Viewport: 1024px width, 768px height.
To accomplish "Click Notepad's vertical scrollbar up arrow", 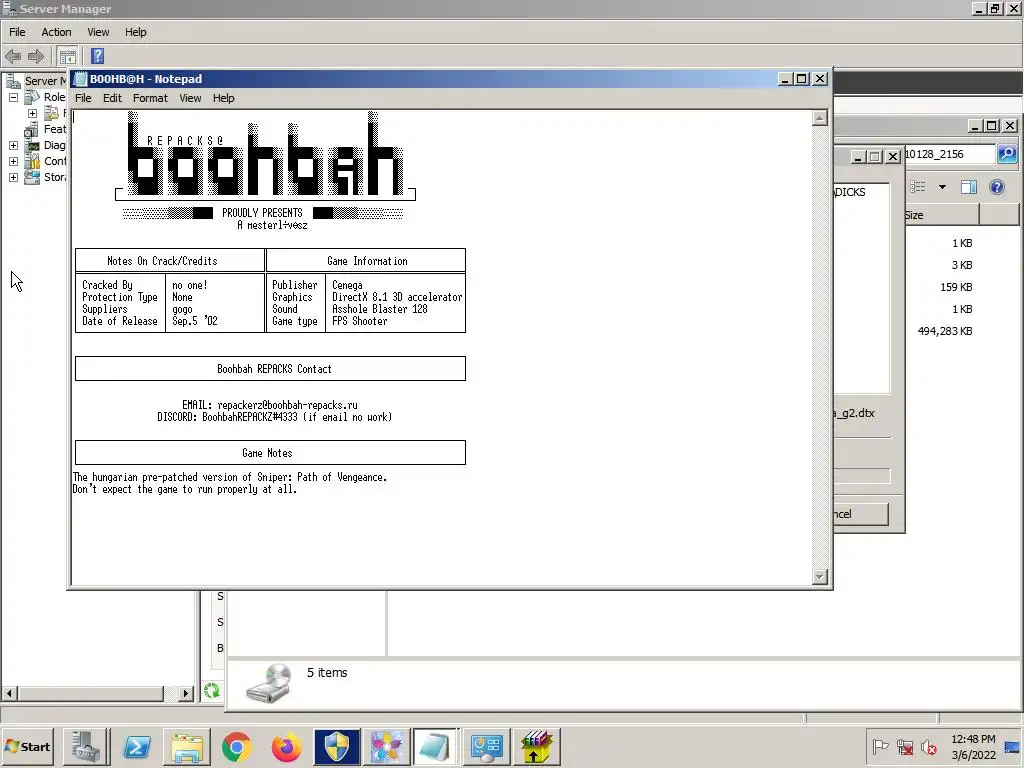I will pos(820,118).
